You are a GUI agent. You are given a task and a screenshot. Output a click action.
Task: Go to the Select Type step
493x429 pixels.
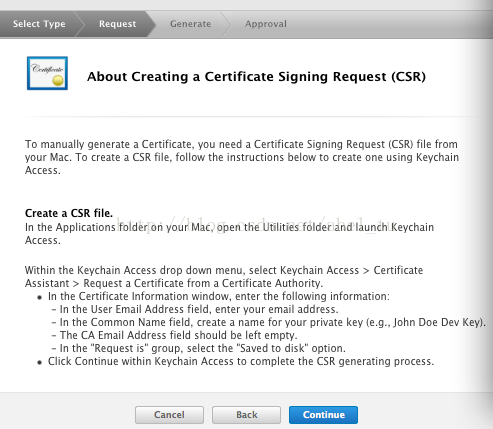pyautogui.click(x=39, y=24)
